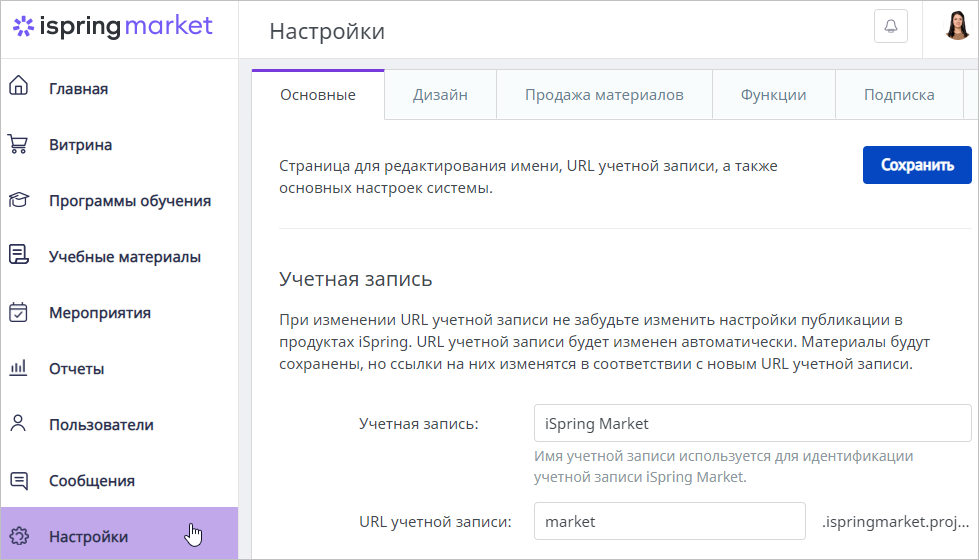Click the graduation cap icon for Программы обучения

click(19, 200)
